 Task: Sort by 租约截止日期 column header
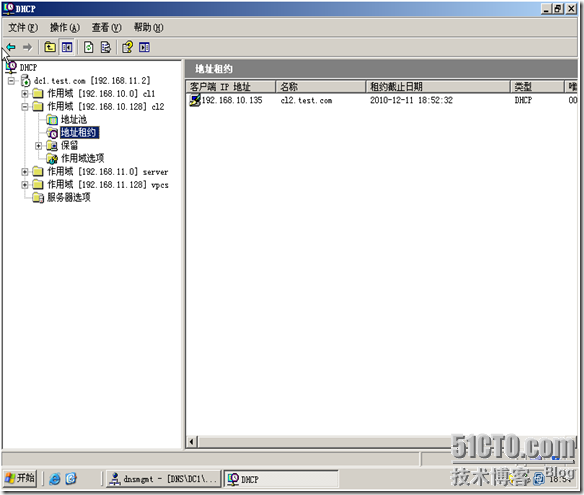click(x=438, y=87)
